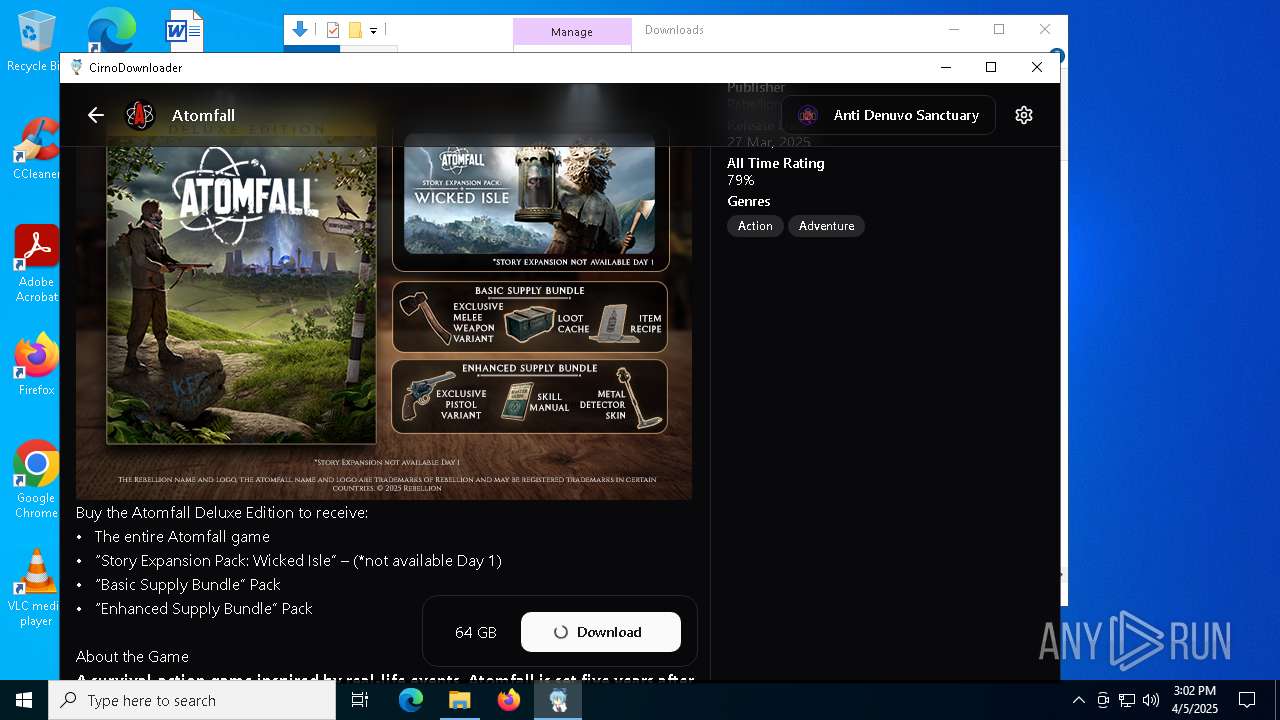Viewport: 1280px width, 720px height.
Task: Show hidden system tray icons
Action: [1078, 700]
